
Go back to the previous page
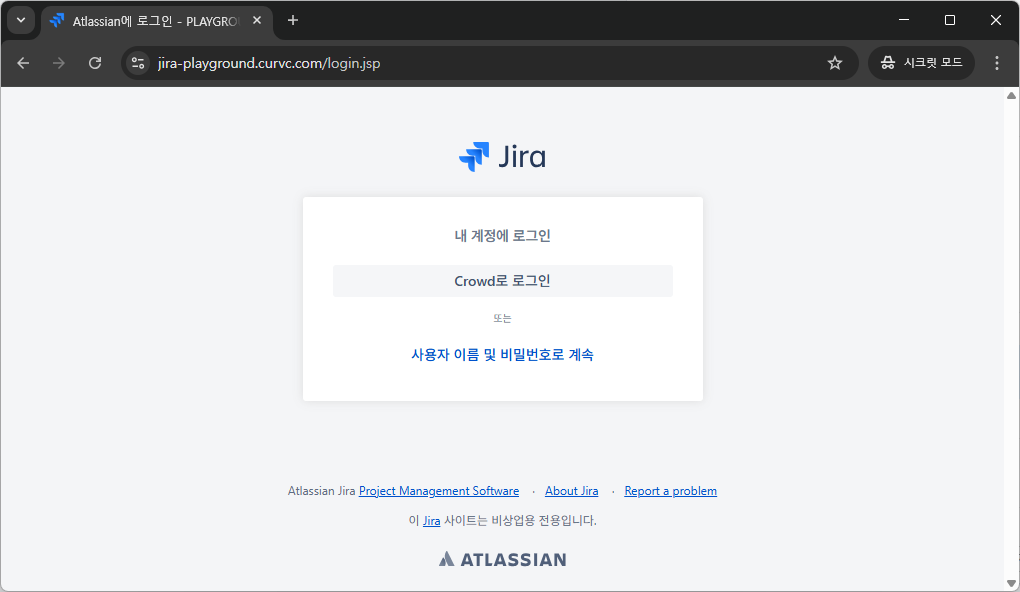tap(23, 63)
